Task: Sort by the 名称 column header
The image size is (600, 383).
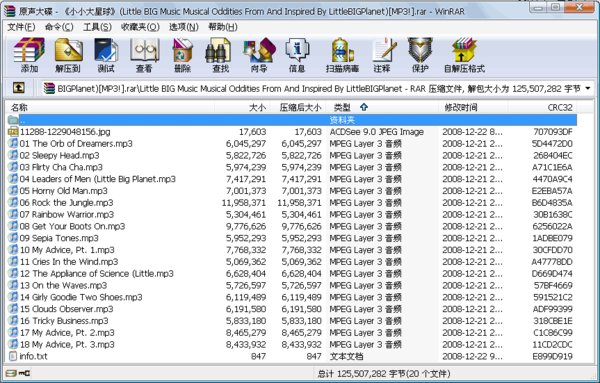Action: click(110, 108)
